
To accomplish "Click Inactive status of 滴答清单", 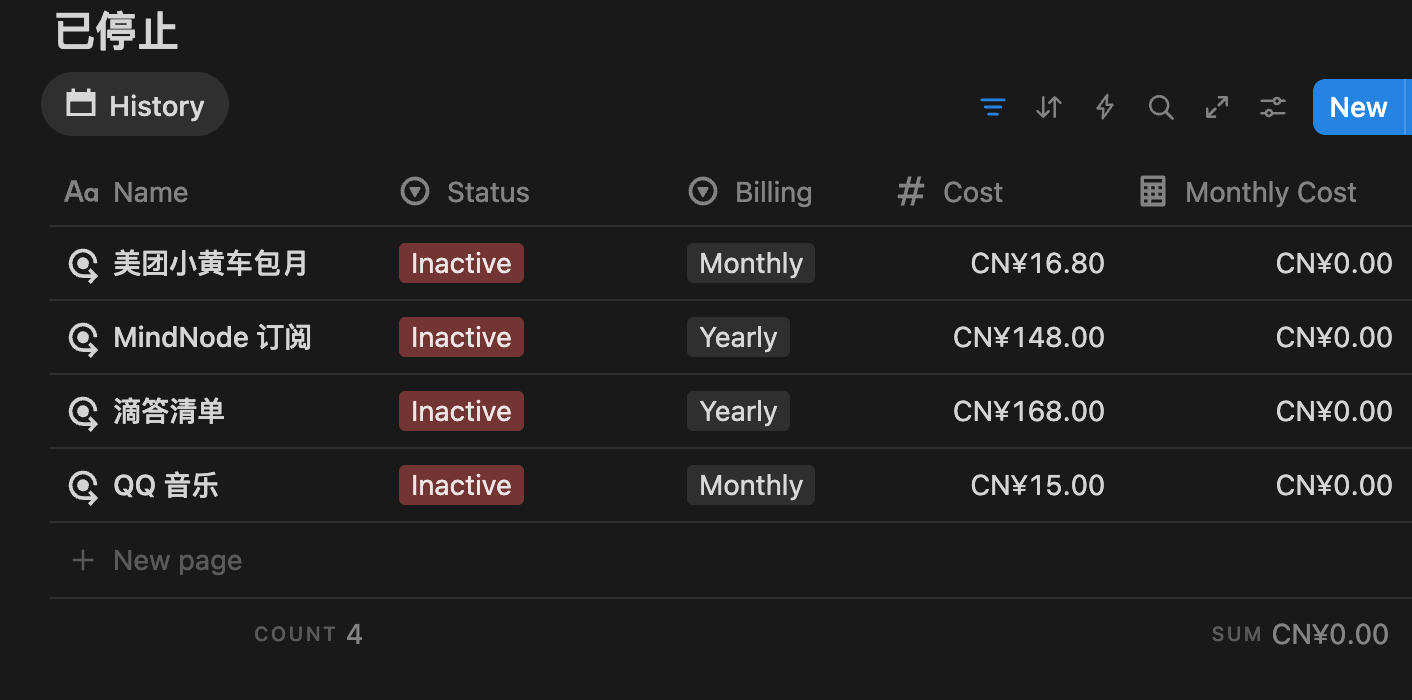I will [x=461, y=411].
